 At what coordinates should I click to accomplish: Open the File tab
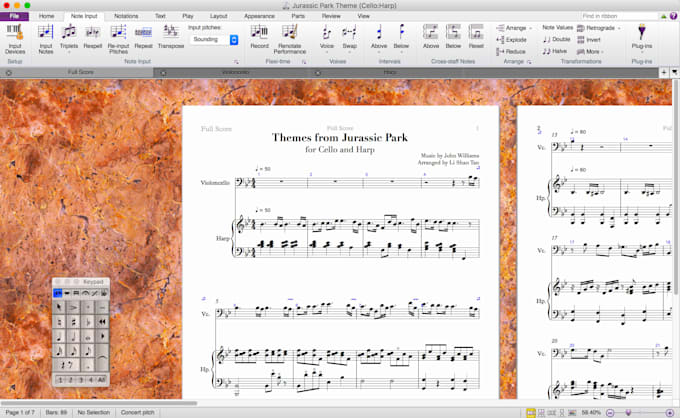[14, 16]
